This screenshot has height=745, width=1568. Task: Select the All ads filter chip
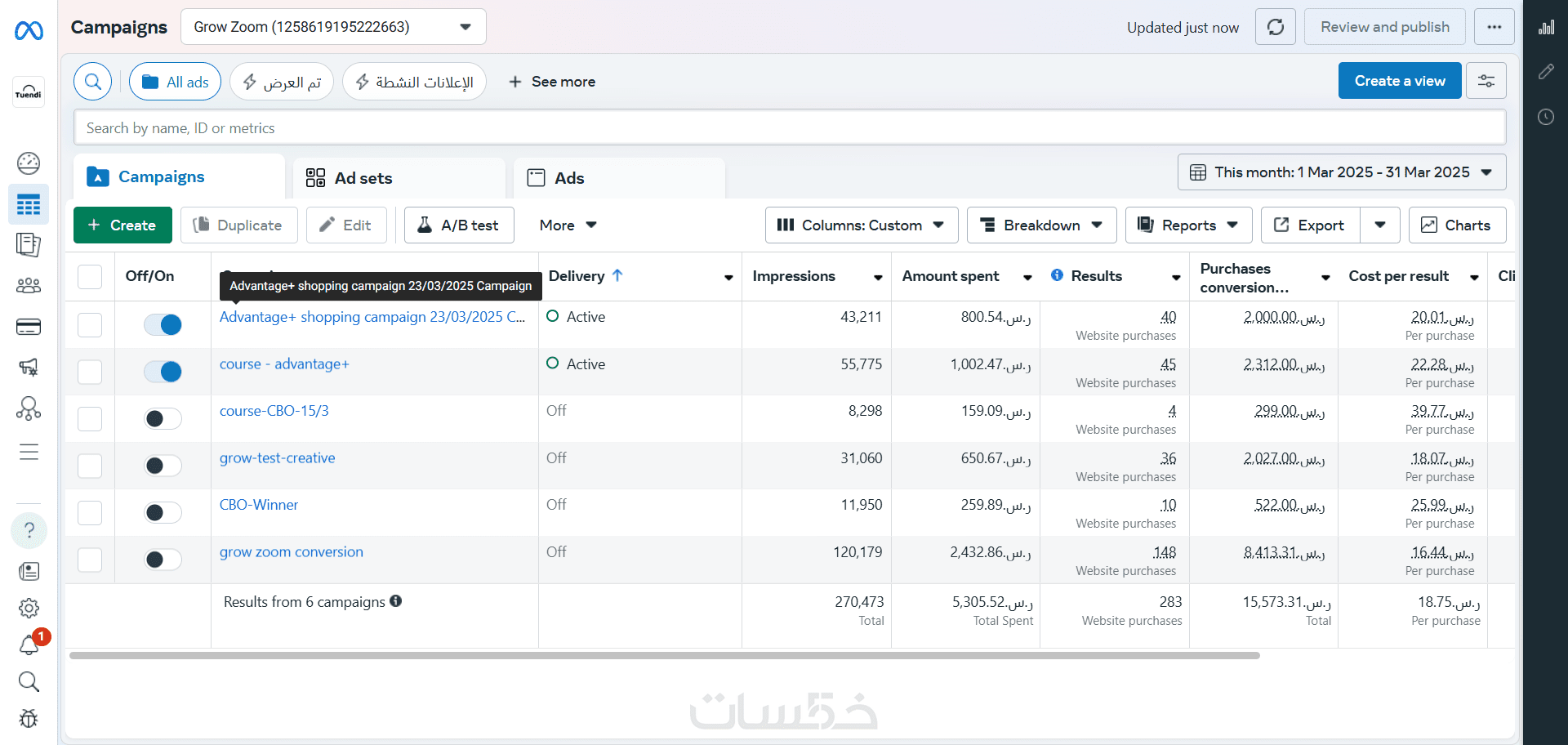[x=175, y=82]
